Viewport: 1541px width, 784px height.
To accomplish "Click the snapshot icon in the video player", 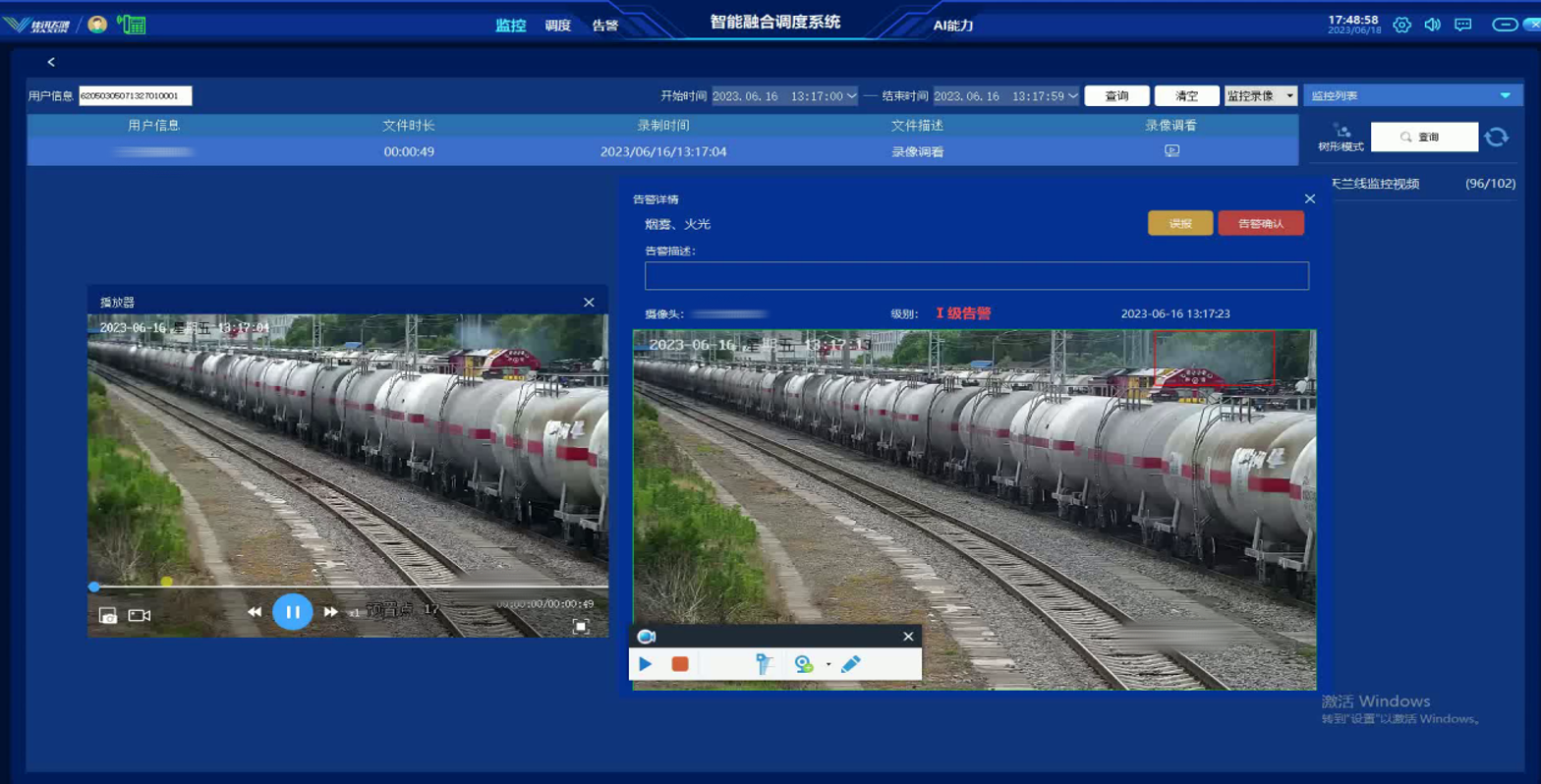I will point(108,616).
